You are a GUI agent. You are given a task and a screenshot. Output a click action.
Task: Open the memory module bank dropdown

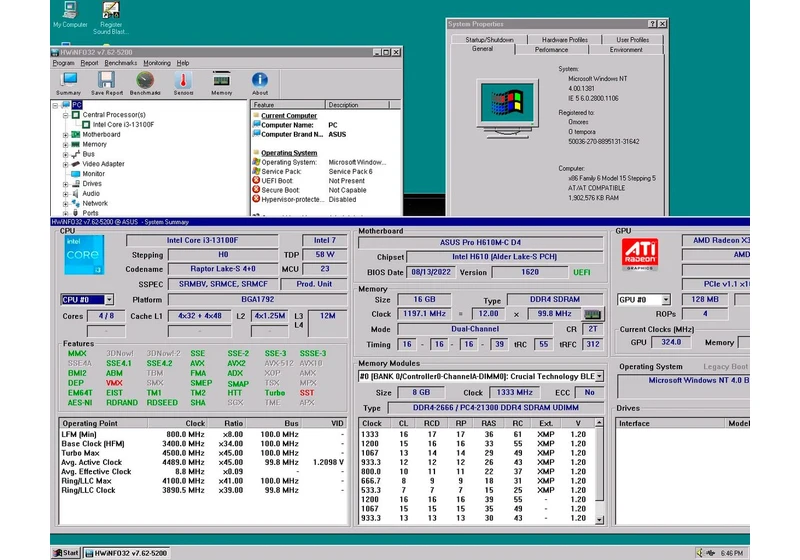[x=599, y=376]
